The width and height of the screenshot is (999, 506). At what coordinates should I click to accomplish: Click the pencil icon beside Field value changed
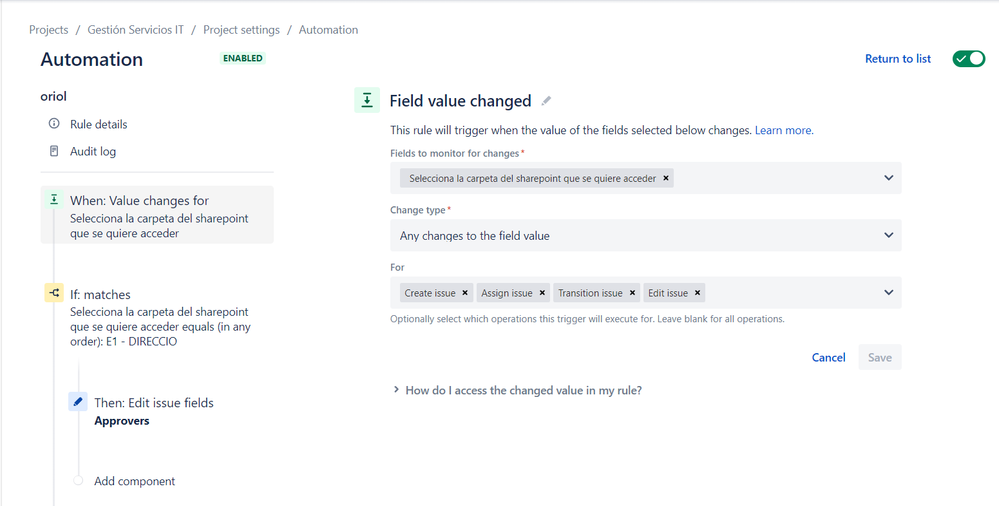tap(546, 101)
